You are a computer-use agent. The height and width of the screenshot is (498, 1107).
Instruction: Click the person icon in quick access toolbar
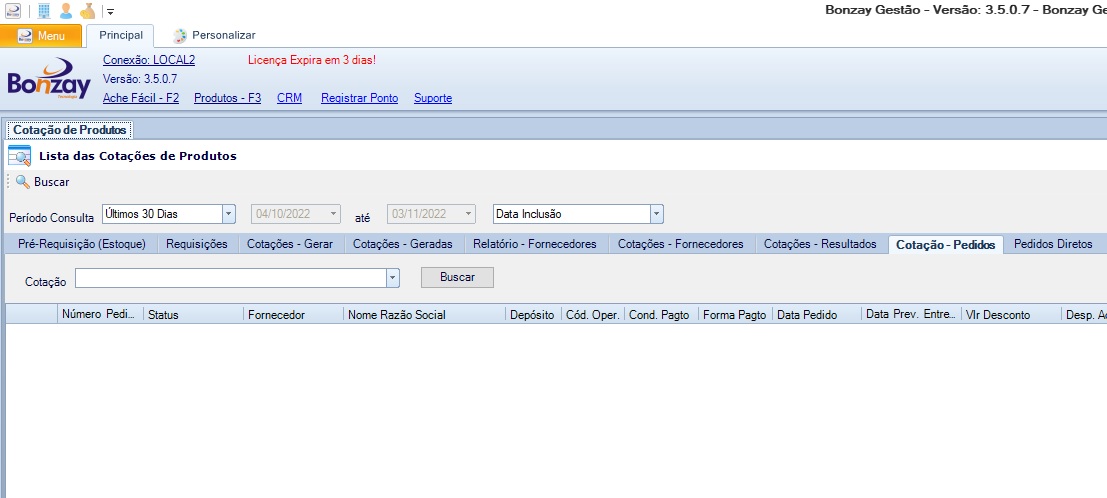(x=66, y=11)
